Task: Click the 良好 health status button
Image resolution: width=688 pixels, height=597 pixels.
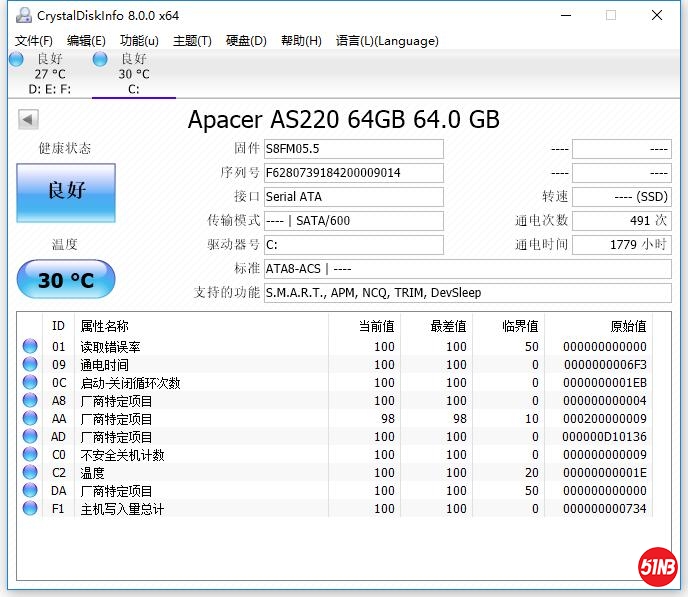Action: click(66, 192)
